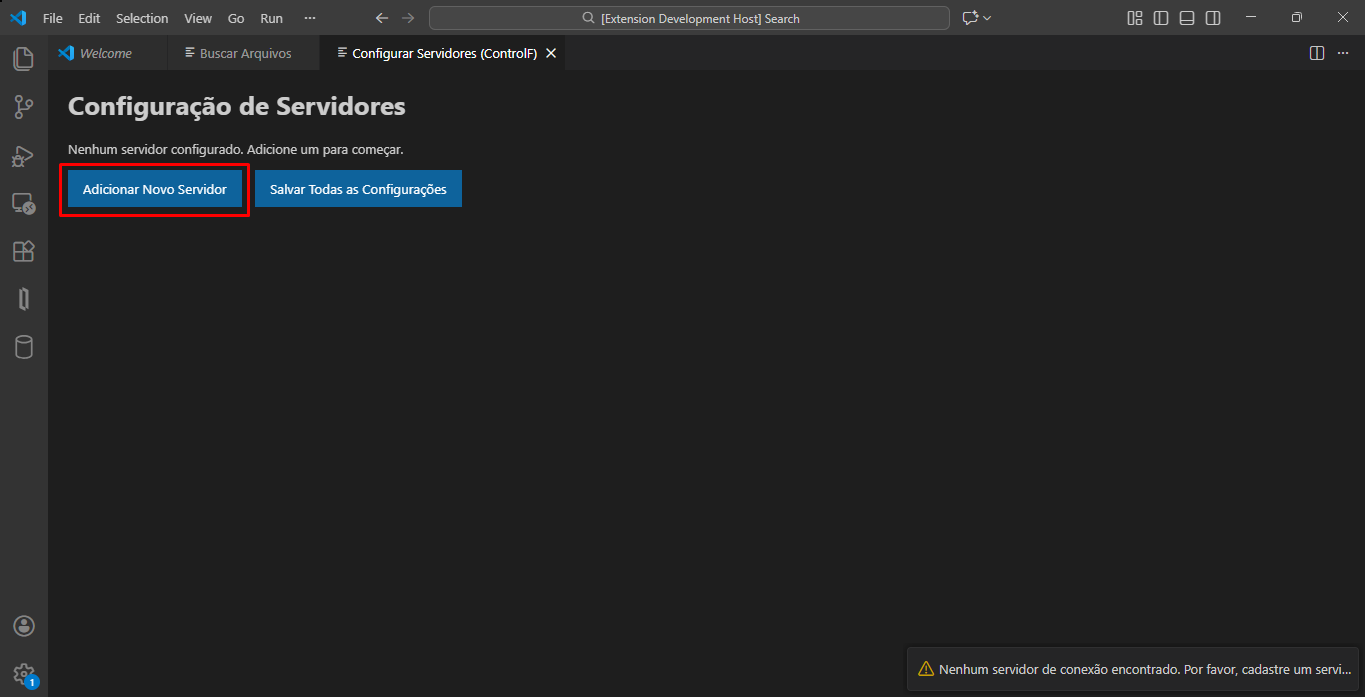
Task: Open the Extensions view
Action: click(23, 251)
